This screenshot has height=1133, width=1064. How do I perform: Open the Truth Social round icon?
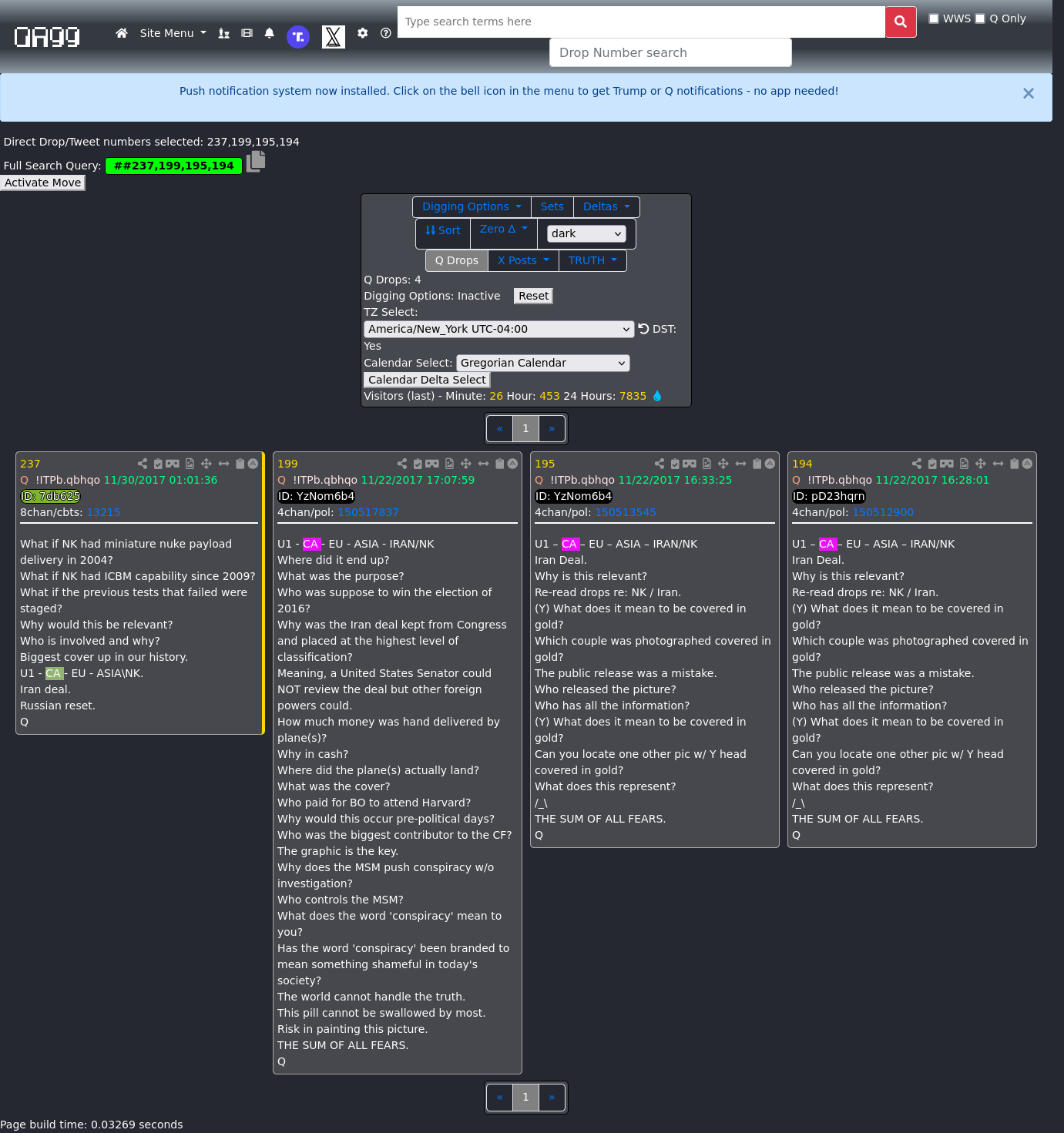click(298, 37)
